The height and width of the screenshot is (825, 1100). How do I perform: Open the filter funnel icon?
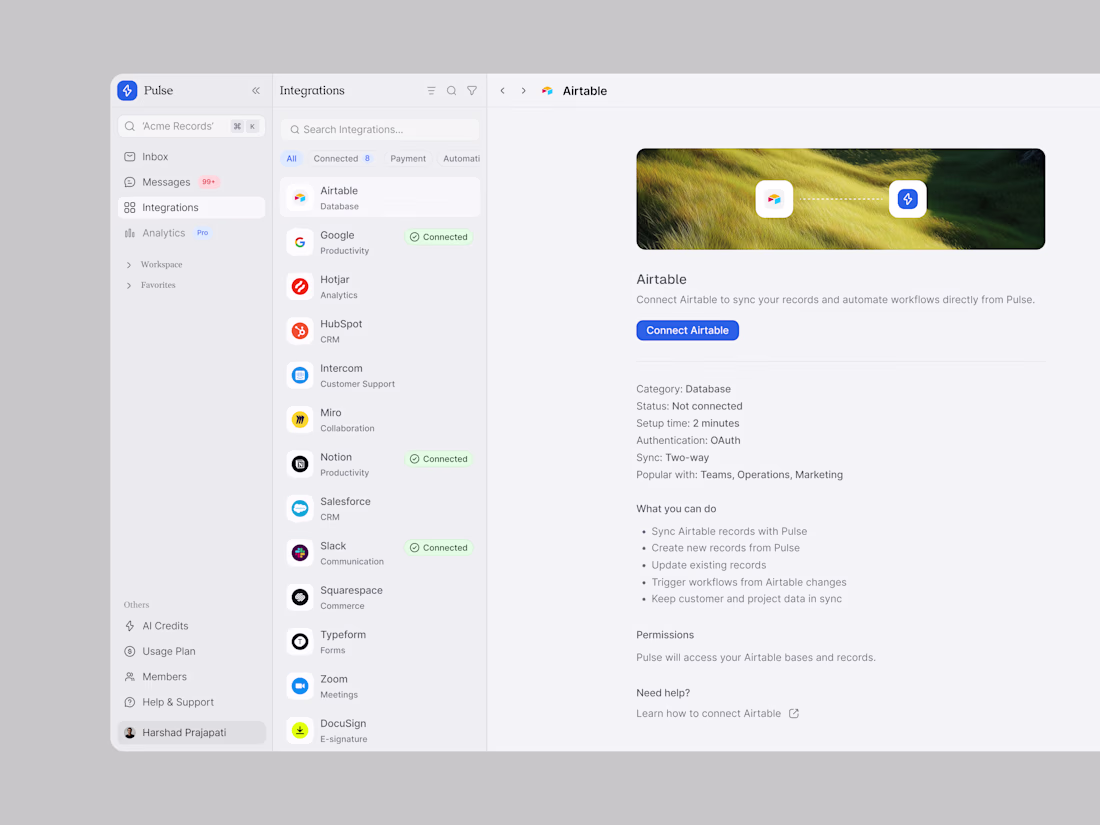coord(472,90)
